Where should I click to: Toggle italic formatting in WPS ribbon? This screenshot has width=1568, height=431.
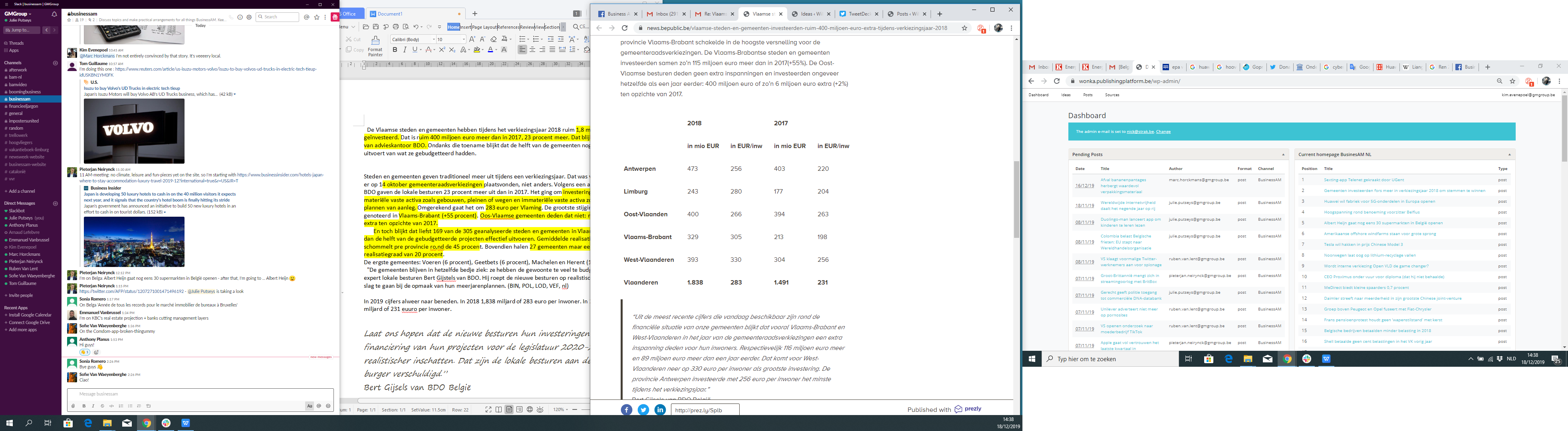(405, 50)
